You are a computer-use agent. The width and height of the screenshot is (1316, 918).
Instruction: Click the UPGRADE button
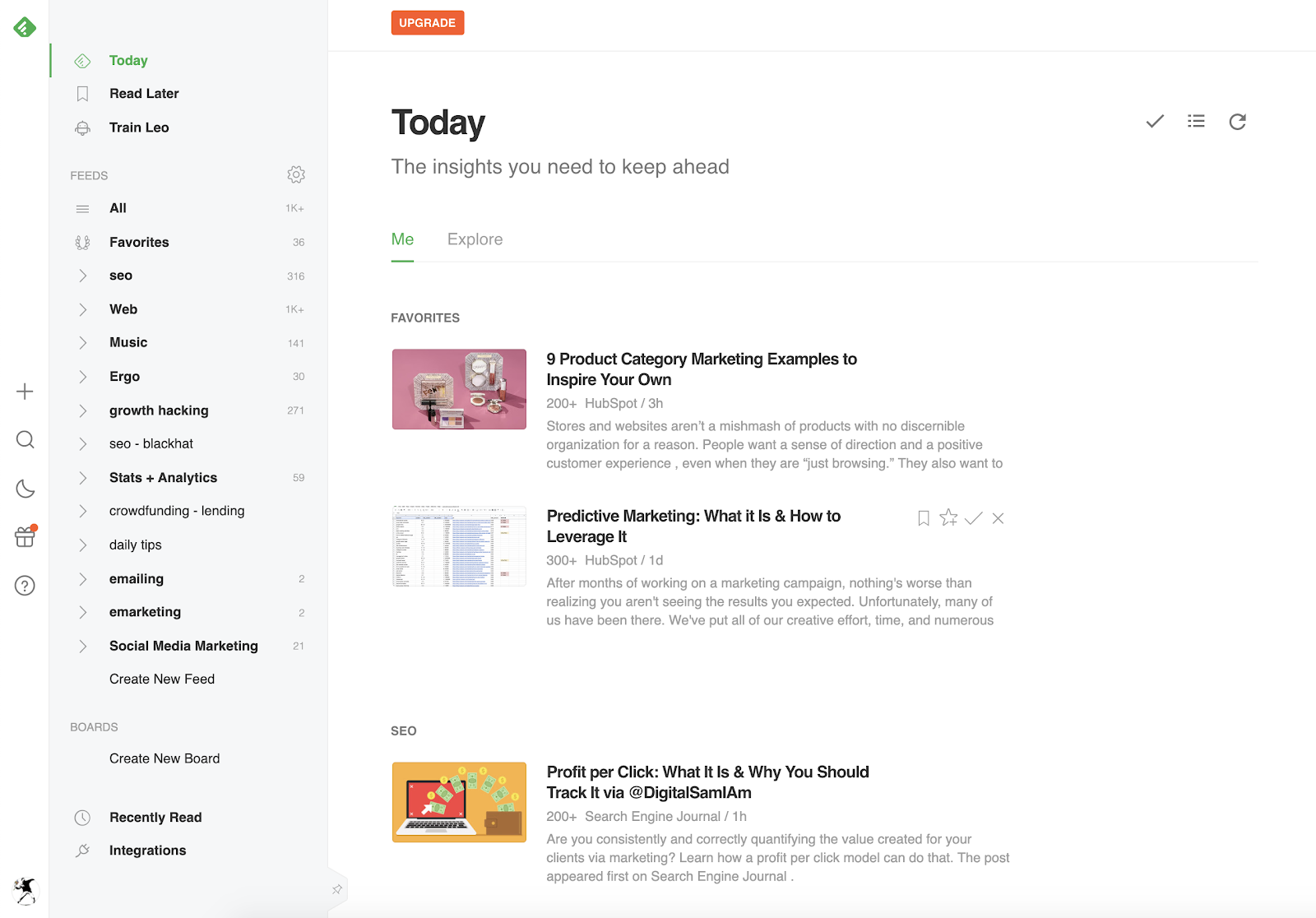coord(428,23)
